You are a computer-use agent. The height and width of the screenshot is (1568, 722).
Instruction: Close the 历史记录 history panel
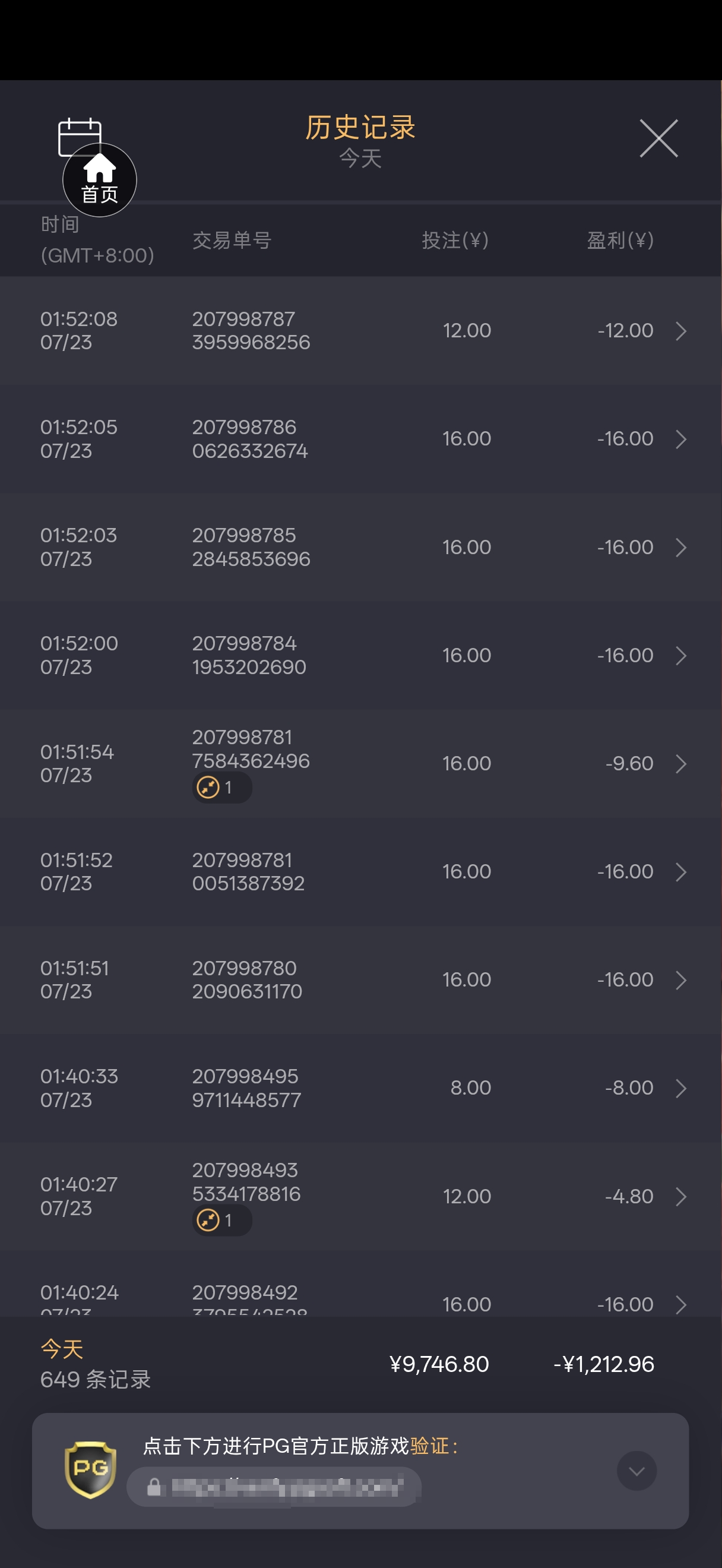(x=658, y=138)
